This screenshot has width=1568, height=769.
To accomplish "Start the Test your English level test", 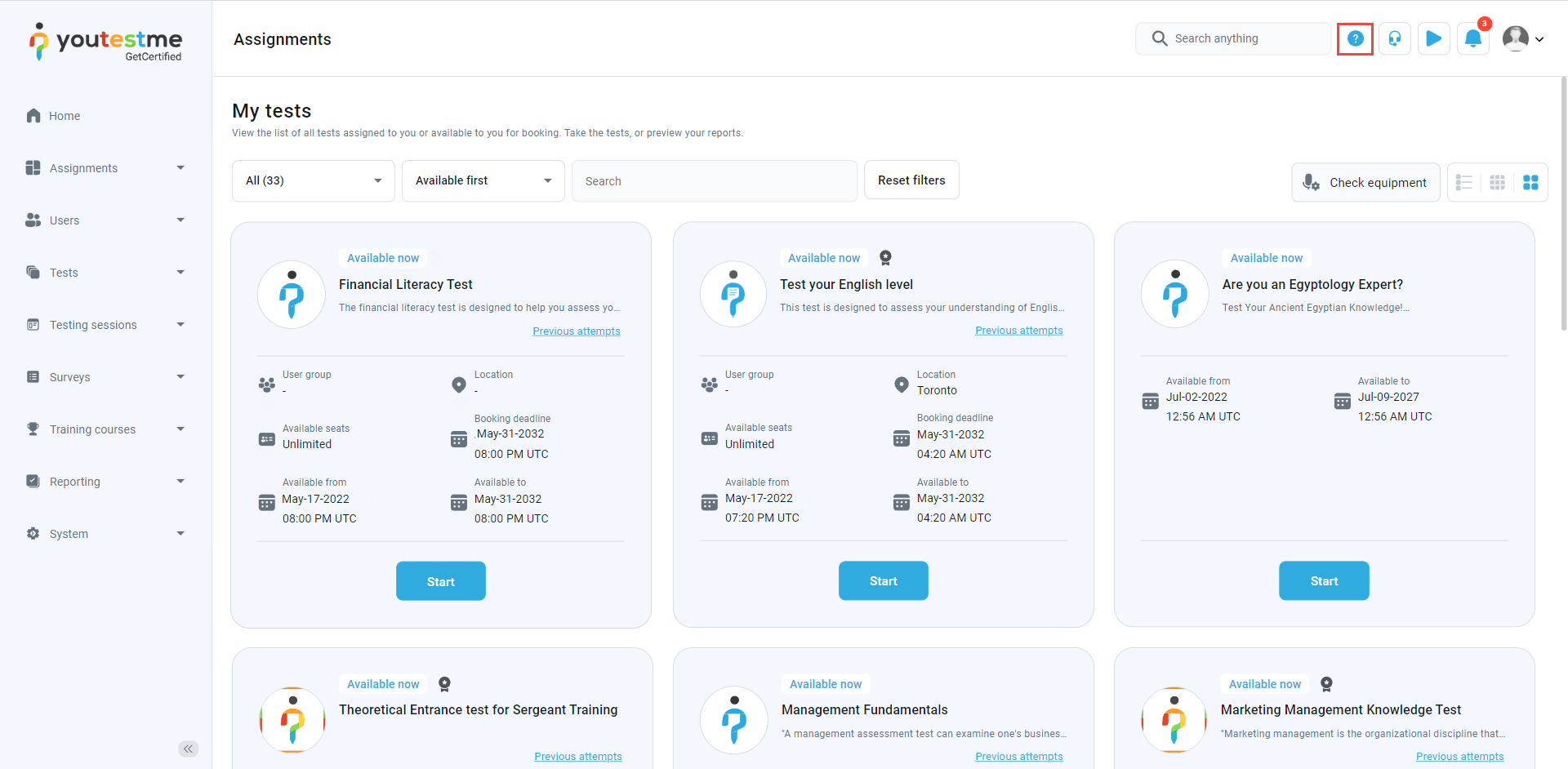I will [x=884, y=580].
